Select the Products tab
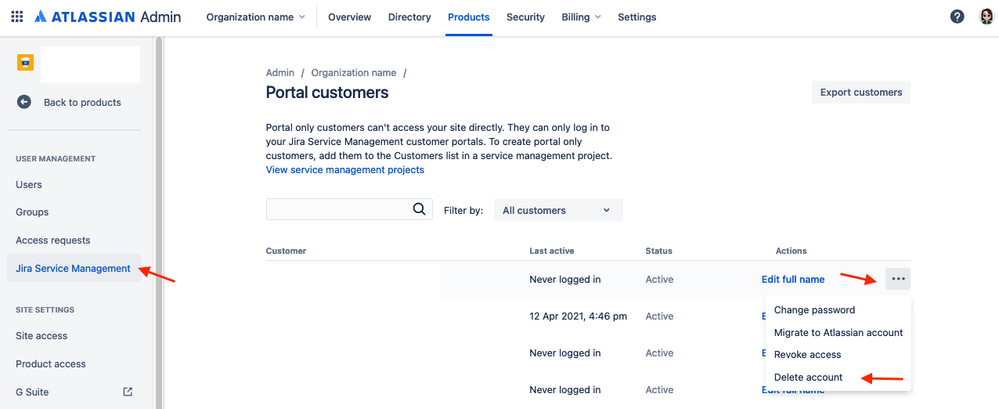Image resolution: width=999 pixels, height=409 pixels. [469, 17]
